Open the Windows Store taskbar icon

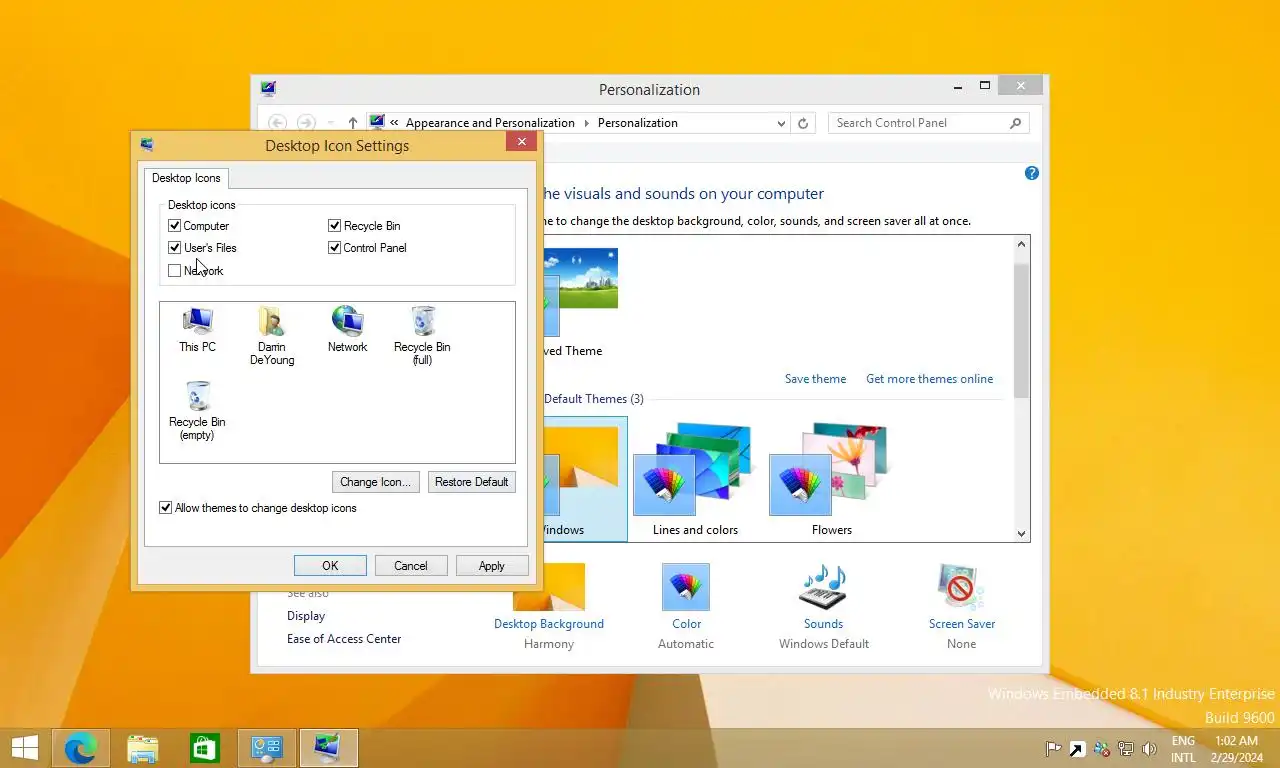205,748
